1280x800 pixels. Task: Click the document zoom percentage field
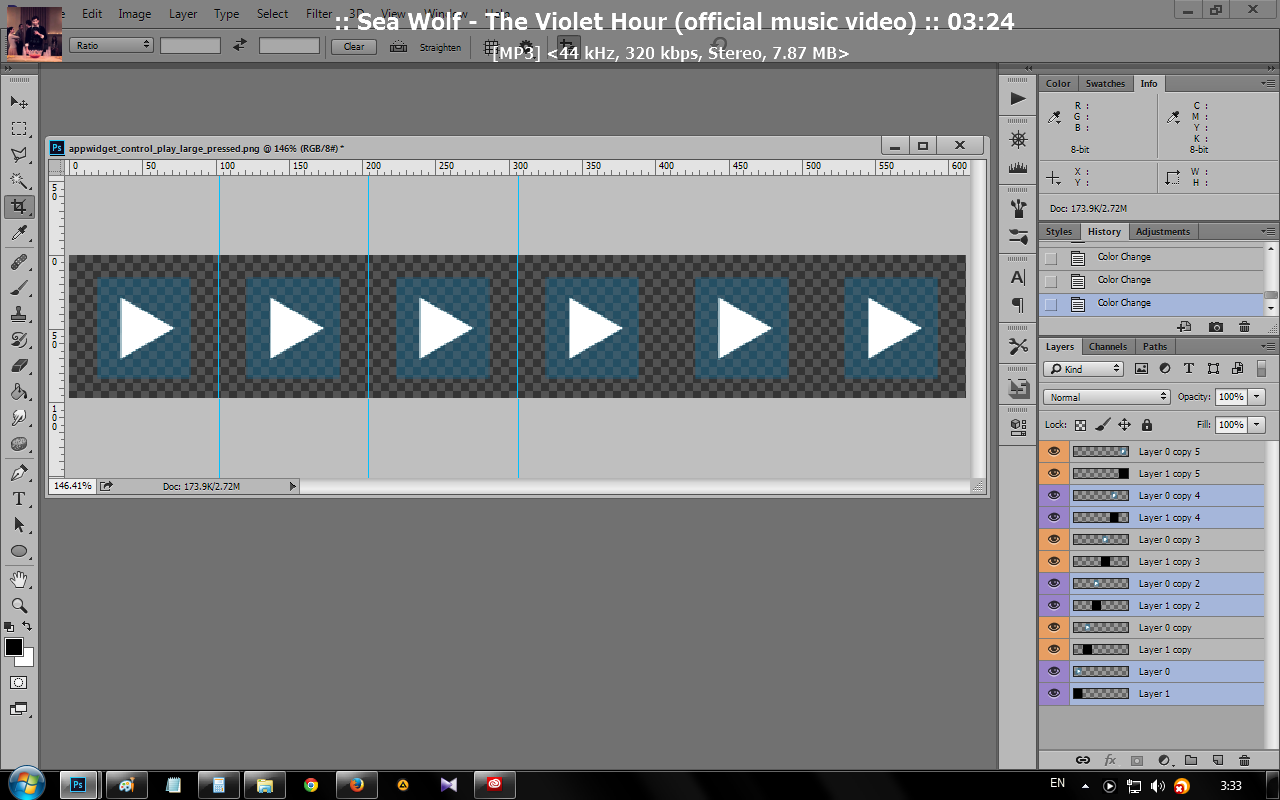tap(72, 486)
